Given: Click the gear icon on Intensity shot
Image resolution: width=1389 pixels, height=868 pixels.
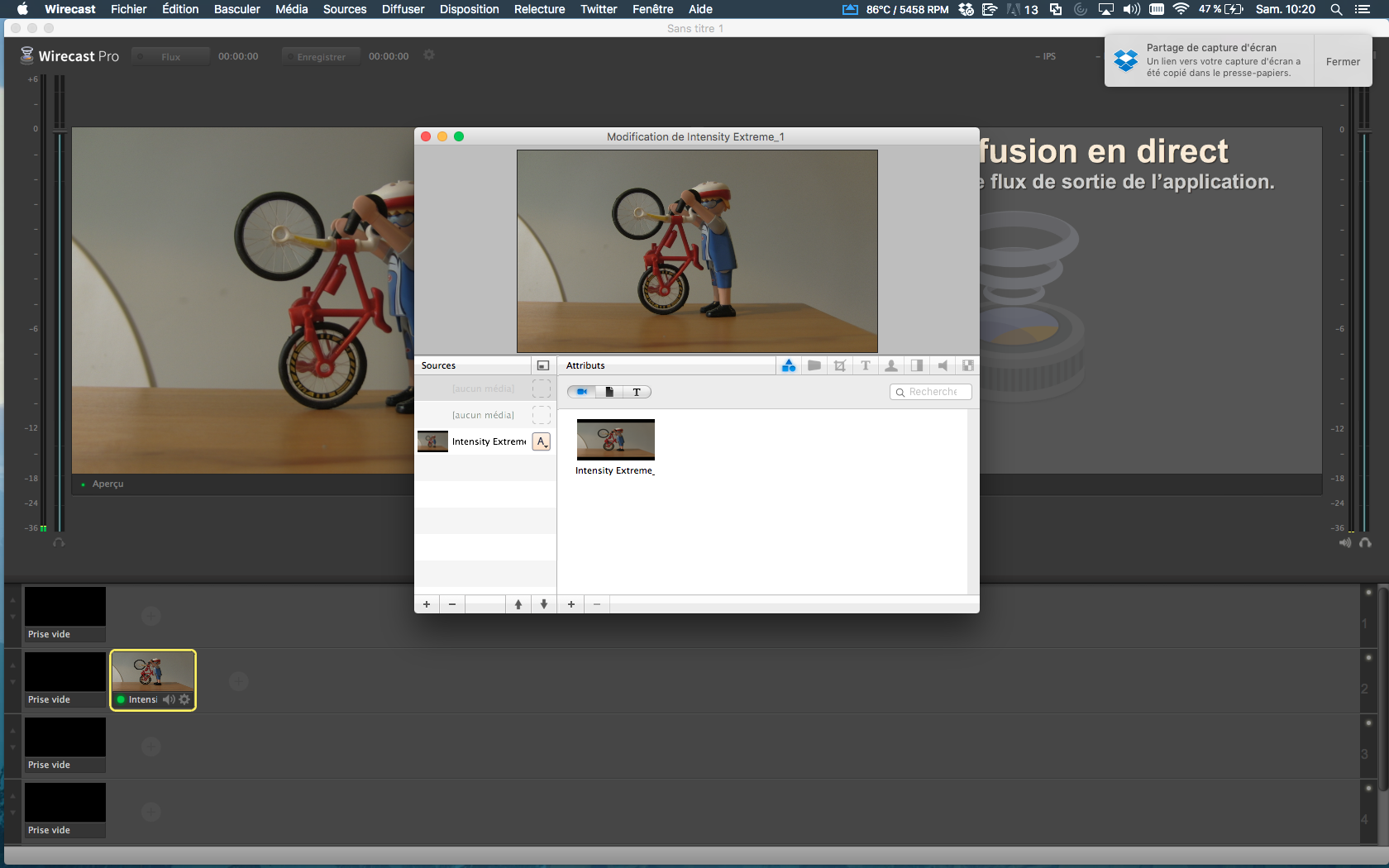Looking at the screenshot, I should click(184, 699).
